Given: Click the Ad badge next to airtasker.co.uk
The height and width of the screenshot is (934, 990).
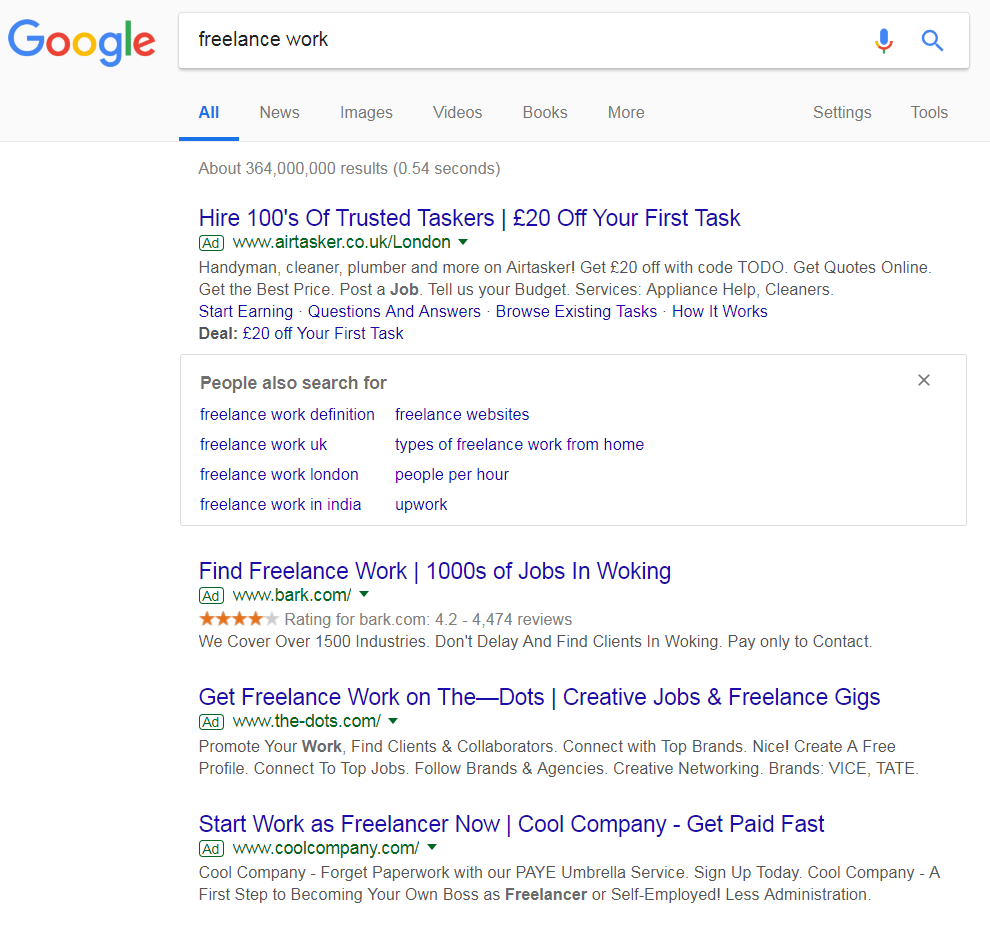Looking at the screenshot, I should click(x=212, y=243).
